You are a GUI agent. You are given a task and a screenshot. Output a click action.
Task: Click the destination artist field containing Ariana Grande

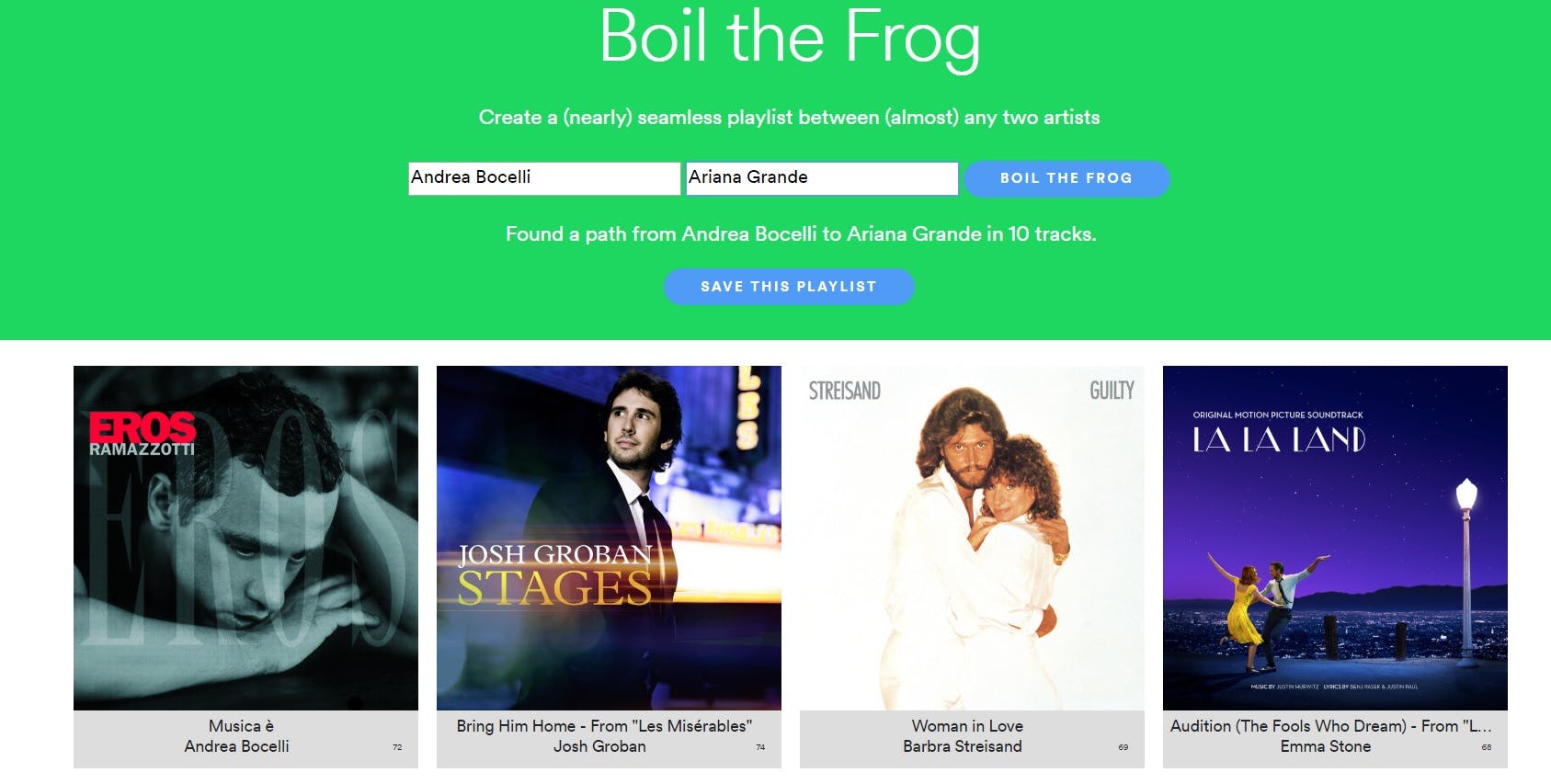822,178
